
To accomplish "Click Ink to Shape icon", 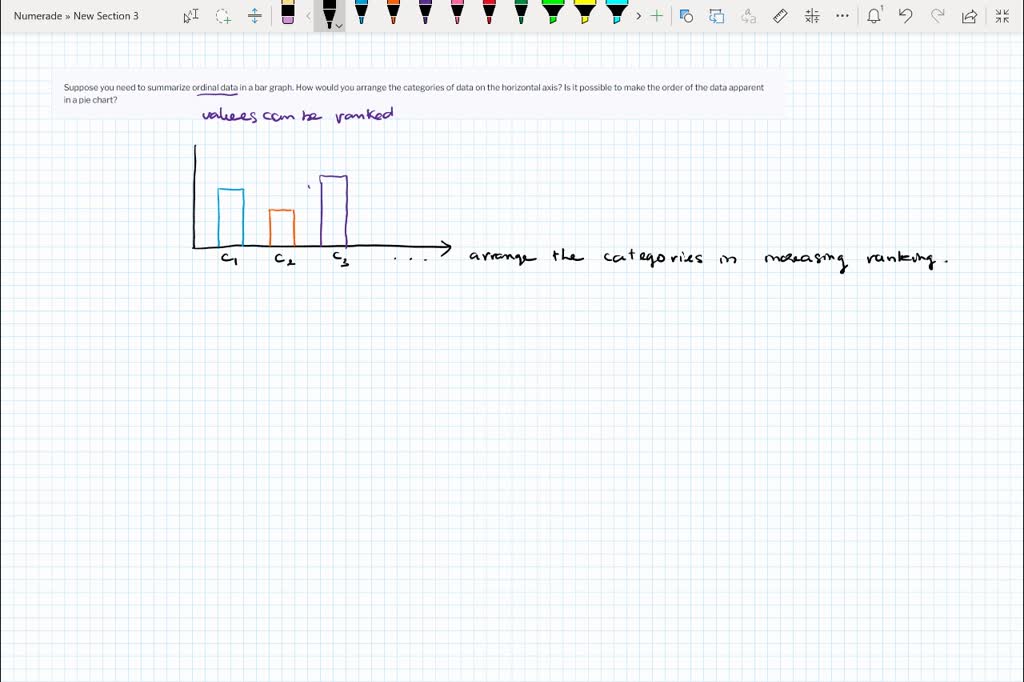I will [717, 16].
